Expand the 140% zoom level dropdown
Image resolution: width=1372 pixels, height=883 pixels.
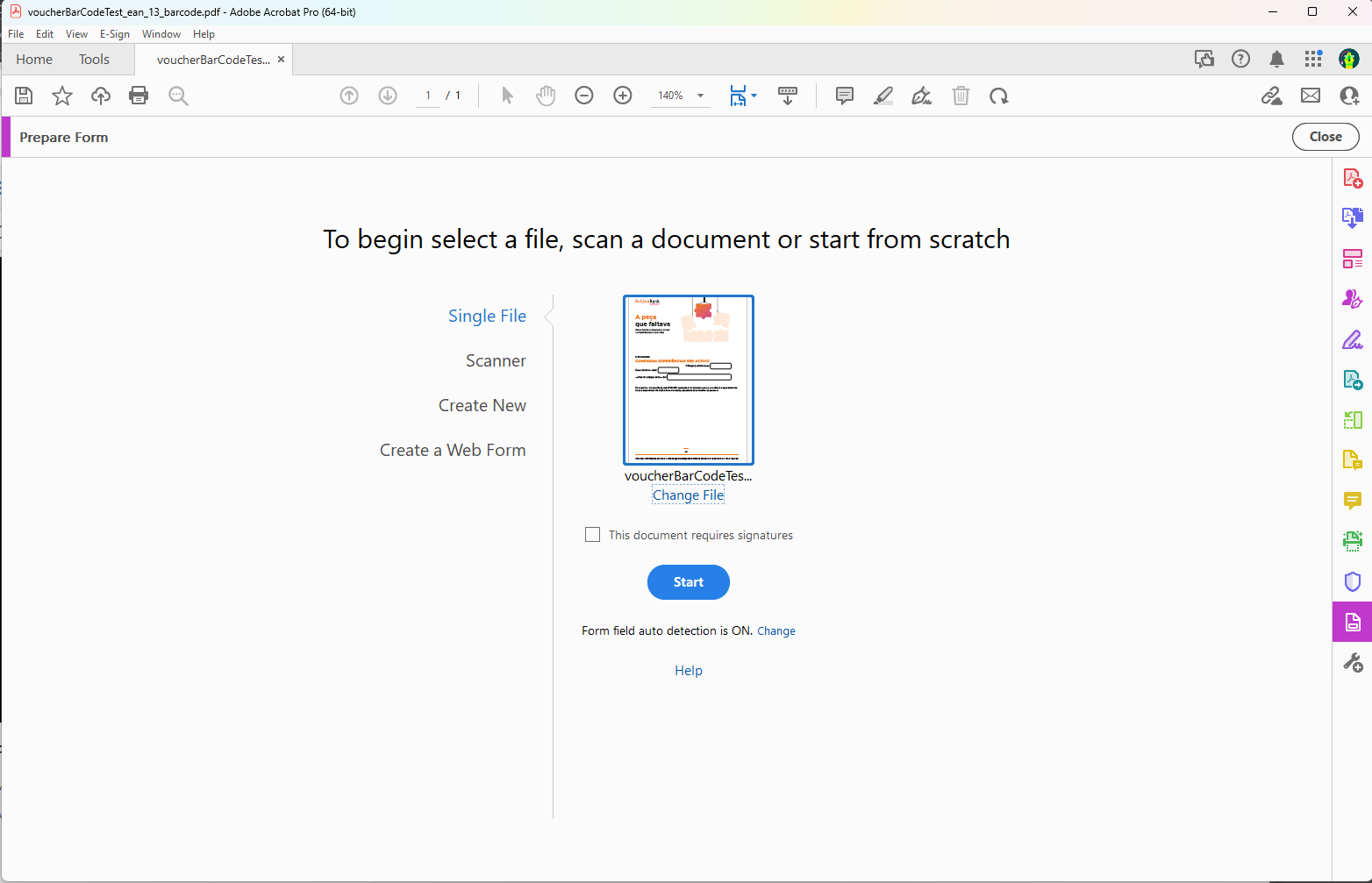click(x=700, y=96)
